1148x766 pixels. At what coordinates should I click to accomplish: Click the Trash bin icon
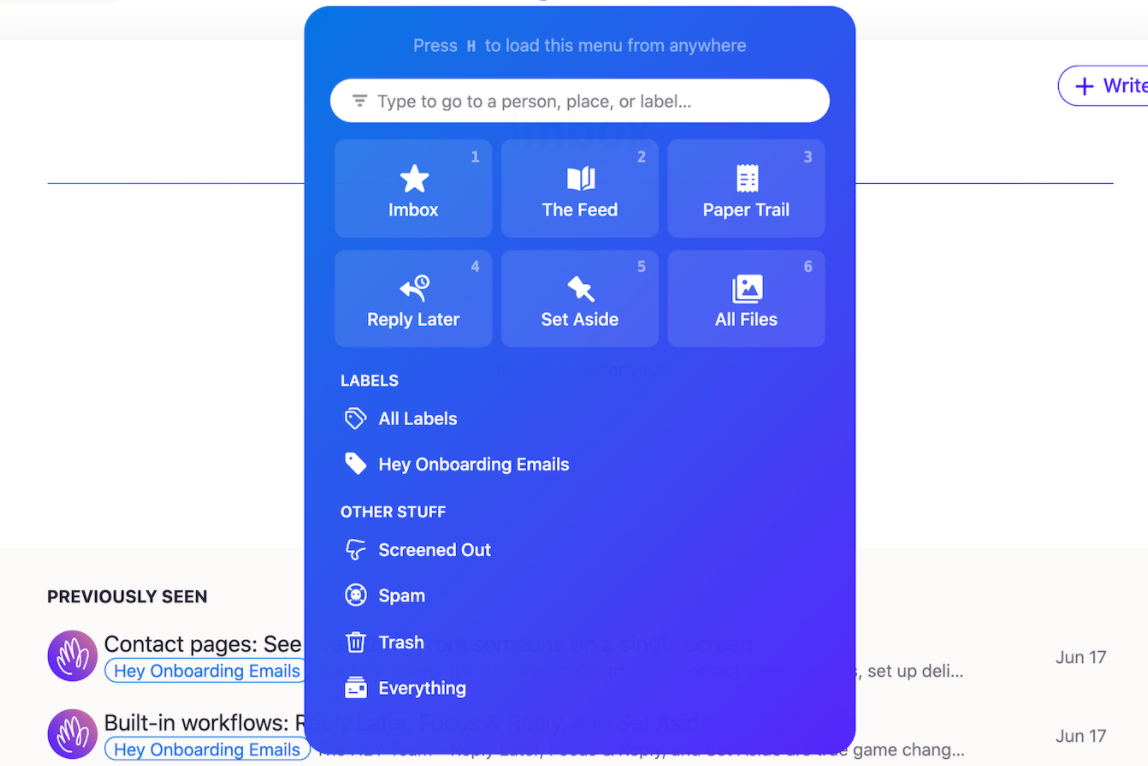coord(356,642)
